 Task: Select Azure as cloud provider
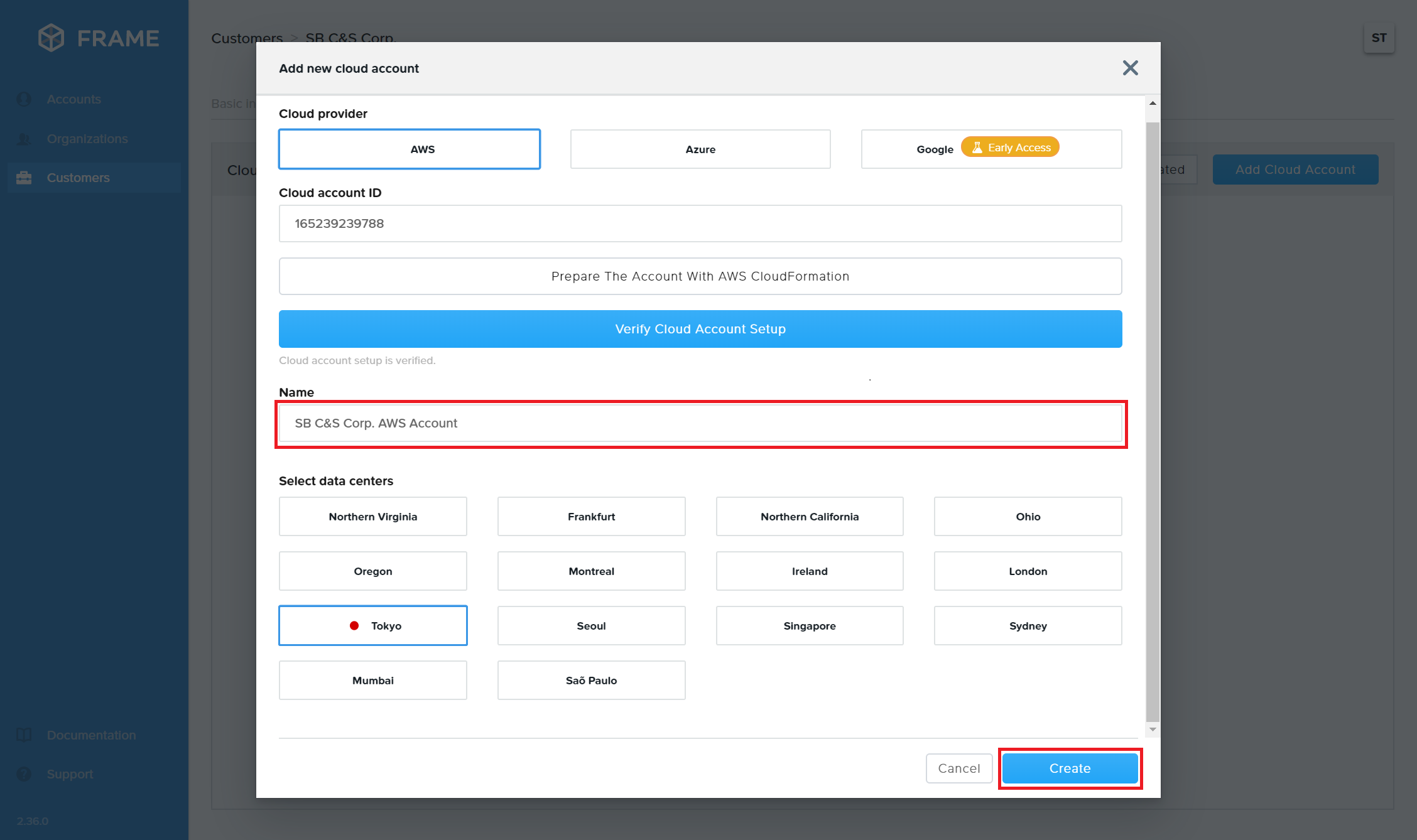click(700, 149)
